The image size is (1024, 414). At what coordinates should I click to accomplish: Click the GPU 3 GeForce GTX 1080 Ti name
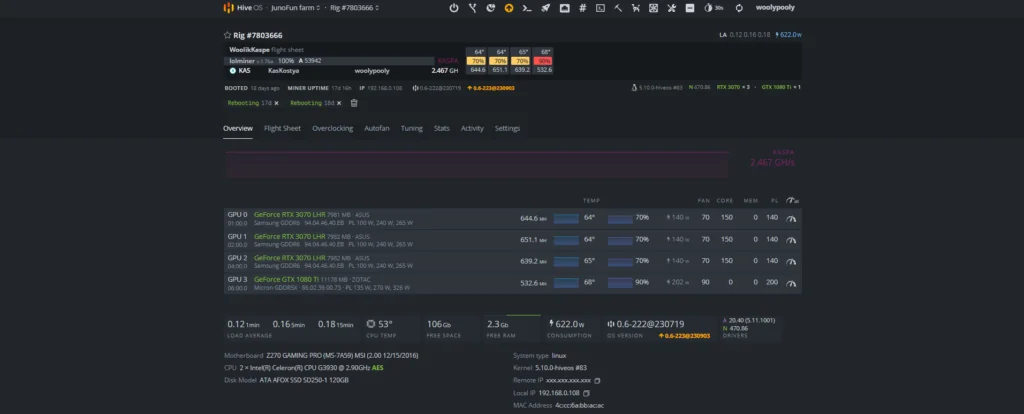285,279
